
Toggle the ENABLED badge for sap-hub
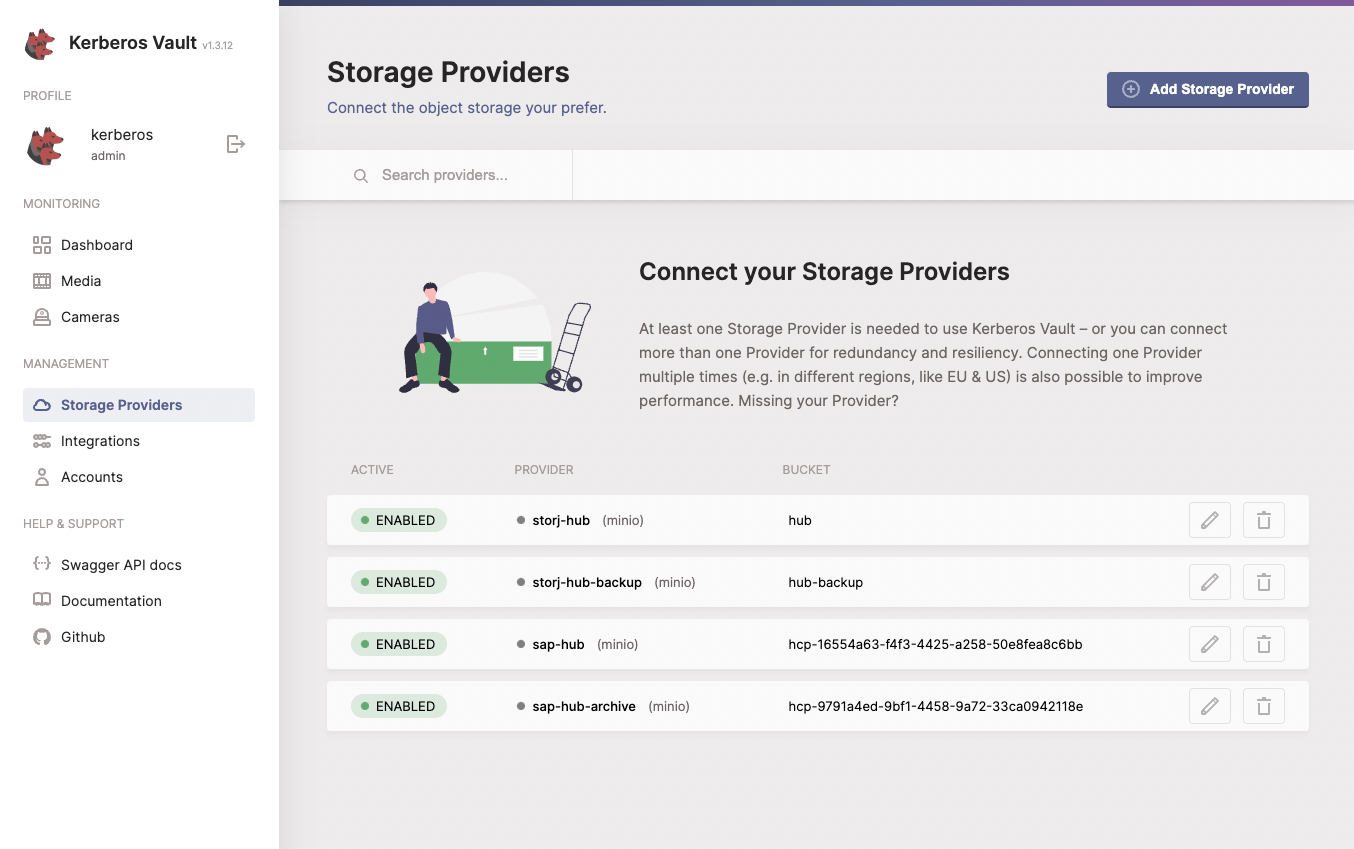point(398,644)
